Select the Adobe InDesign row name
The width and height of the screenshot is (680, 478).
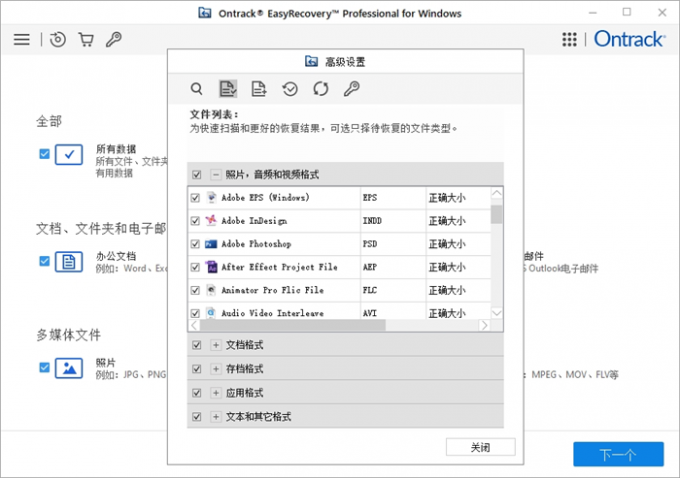point(254,221)
